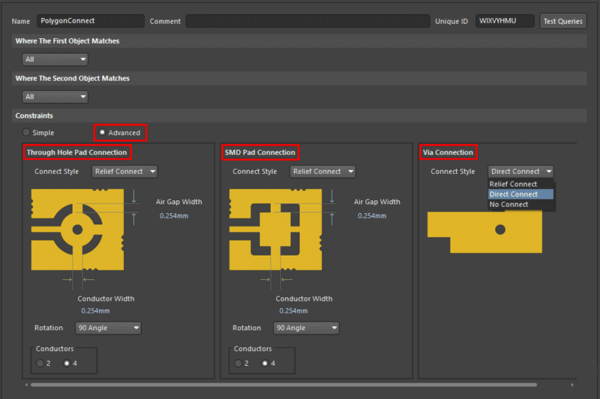The height and width of the screenshot is (399, 600).
Task: Open Second Object Matches 'All' dropdown
Action: coord(55,97)
